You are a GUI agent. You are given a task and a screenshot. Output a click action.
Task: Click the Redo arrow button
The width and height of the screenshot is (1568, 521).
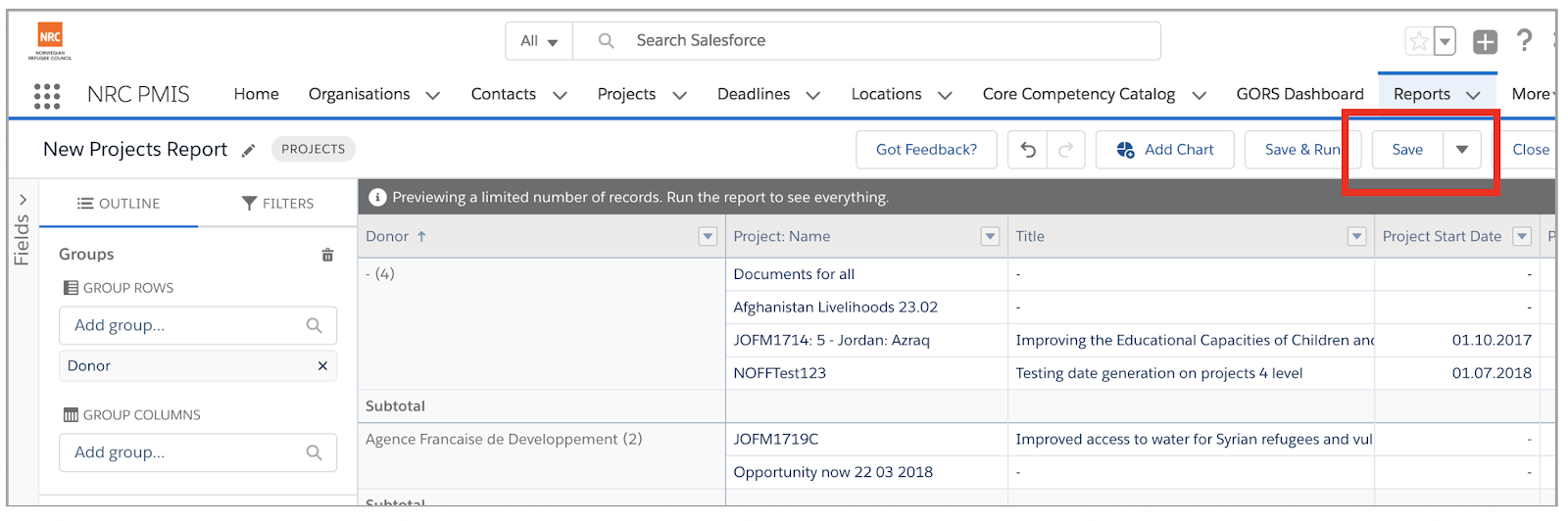pyautogui.click(x=1066, y=150)
